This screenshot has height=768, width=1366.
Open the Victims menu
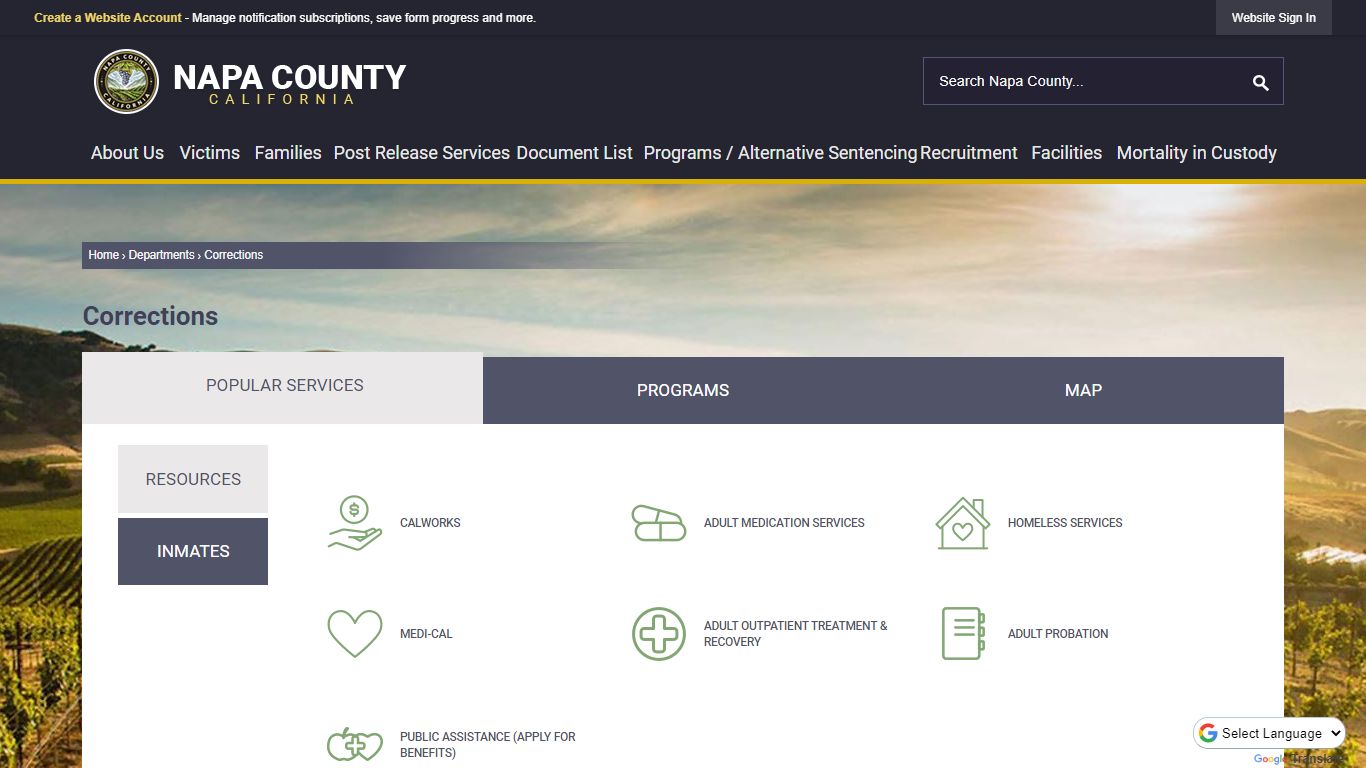coord(210,153)
